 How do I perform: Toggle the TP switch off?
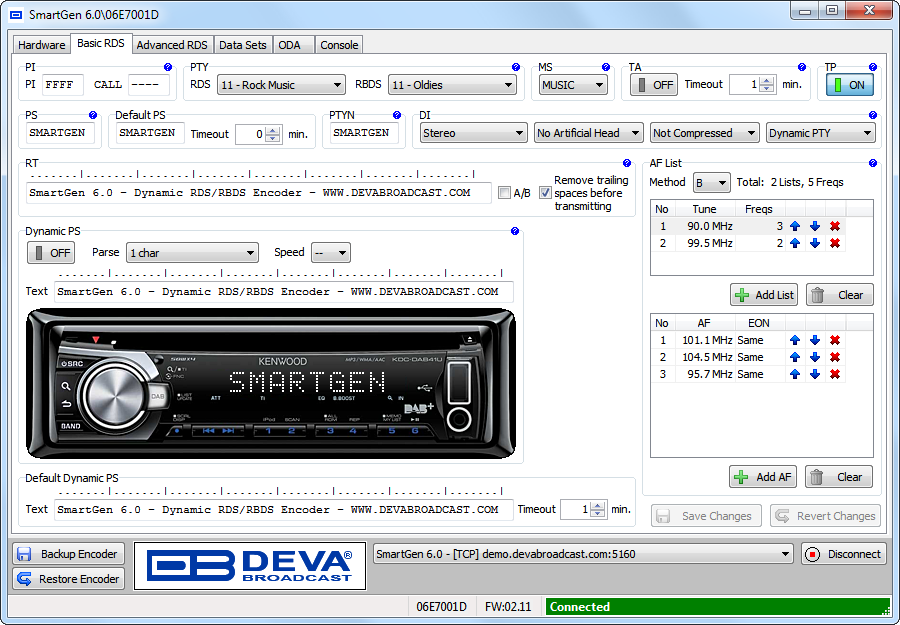(849, 85)
